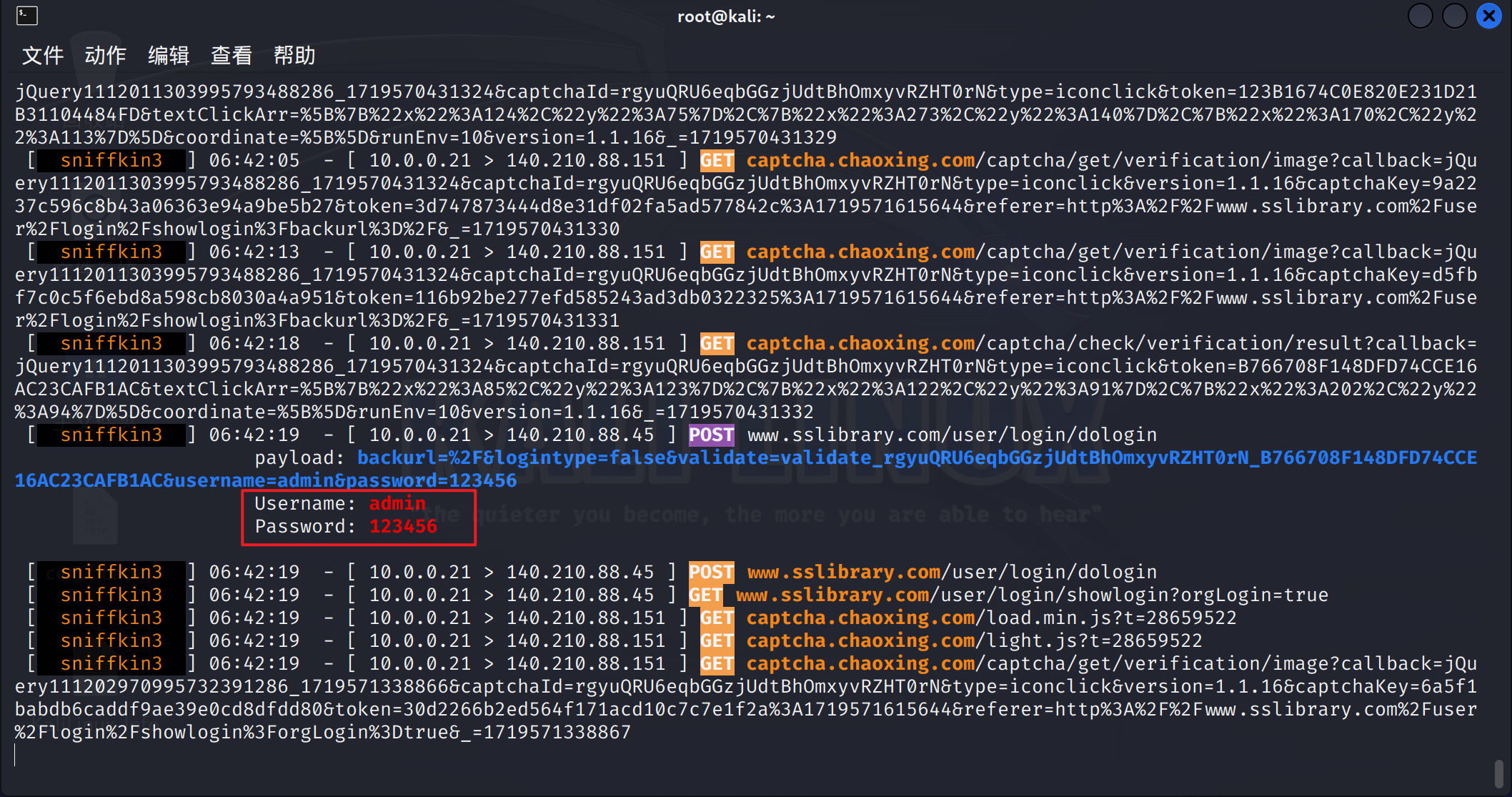The height and width of the screenshot is (797, 1512).
Task: Click the timestamp 06:42:05
Action: click(x=254, y=160)
